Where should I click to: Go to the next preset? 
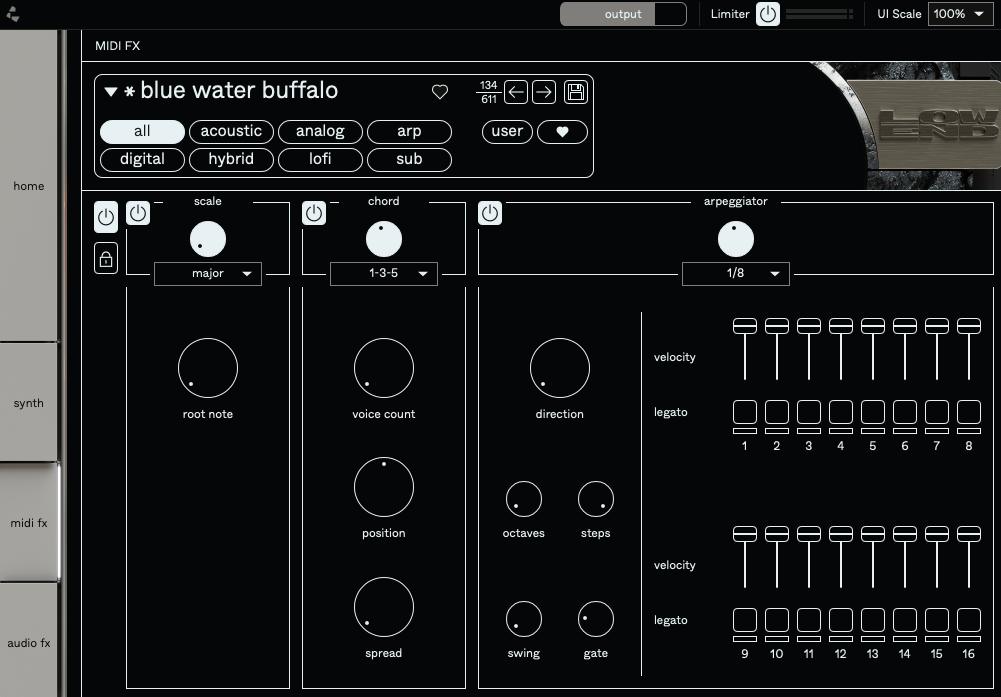(x=543, y=91)
